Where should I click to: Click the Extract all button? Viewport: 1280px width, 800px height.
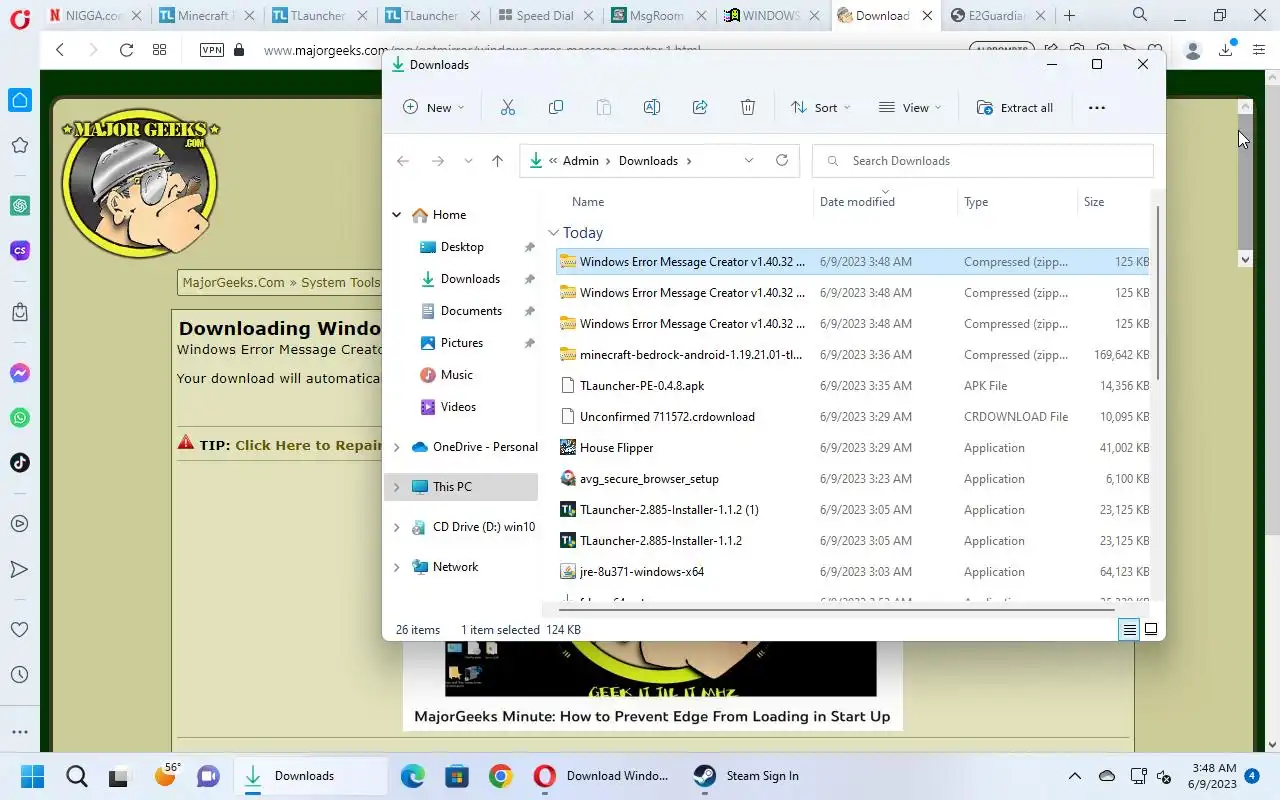pyautogui.click(x=1015, y=108)
